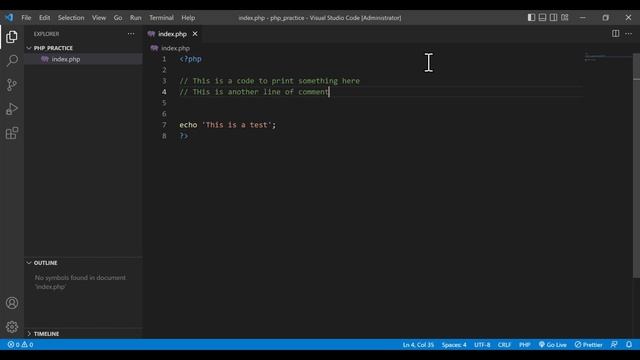Click the <?php opening tag
The height and width of the screenshot is (360, 640).
coord(191,59)
